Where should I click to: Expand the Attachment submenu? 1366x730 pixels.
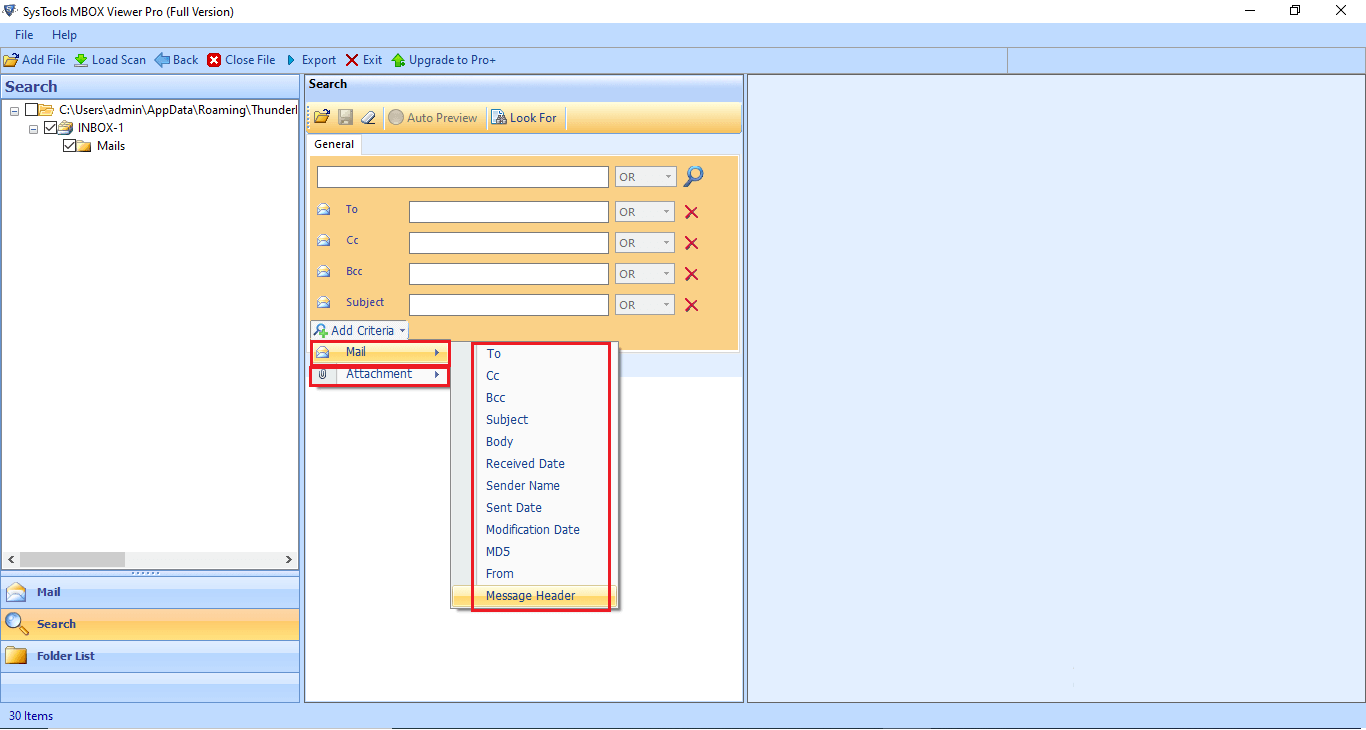[380, 374]
